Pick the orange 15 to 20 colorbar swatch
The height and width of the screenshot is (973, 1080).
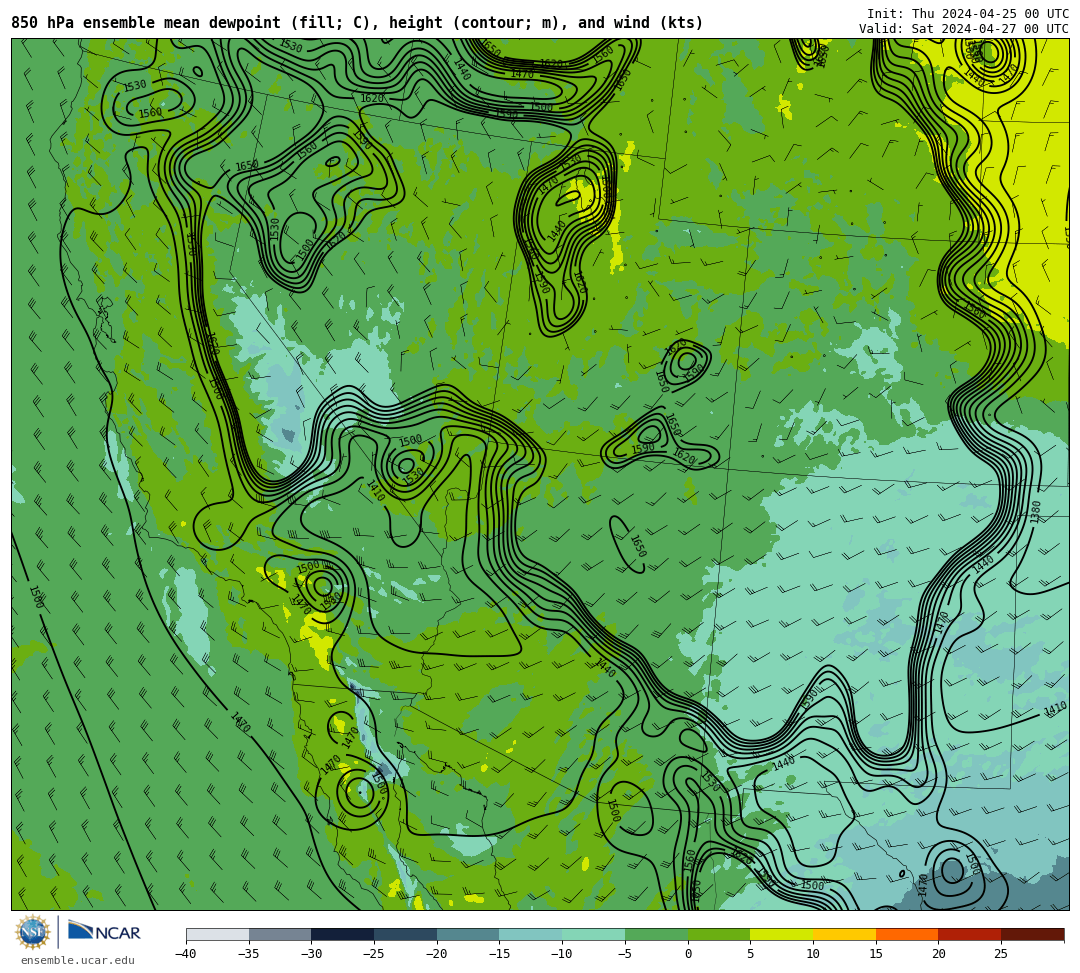pos(907,934)
